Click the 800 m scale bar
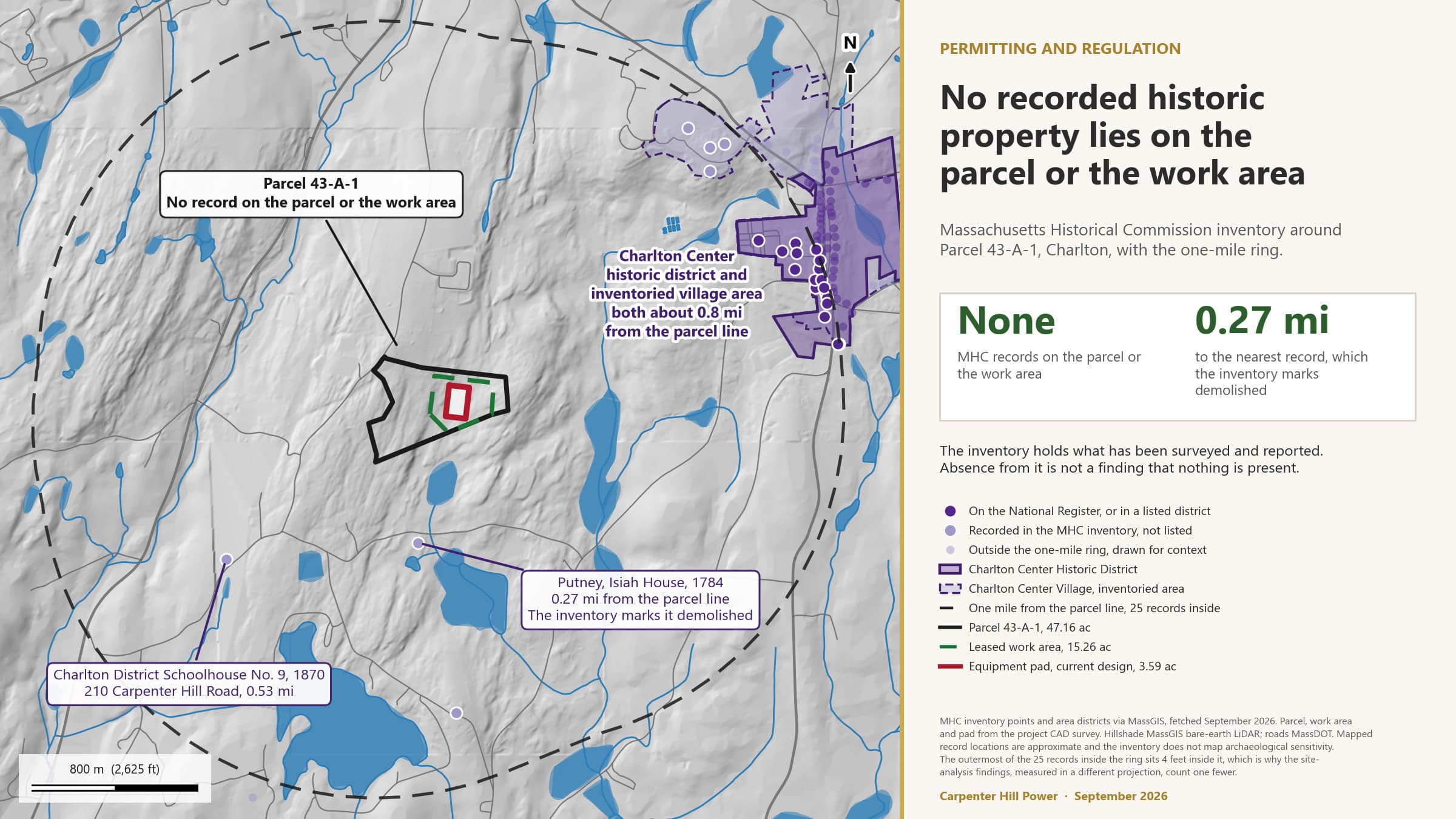The width and height of the screenshot is (1456, 819). [x=115, y=788]
